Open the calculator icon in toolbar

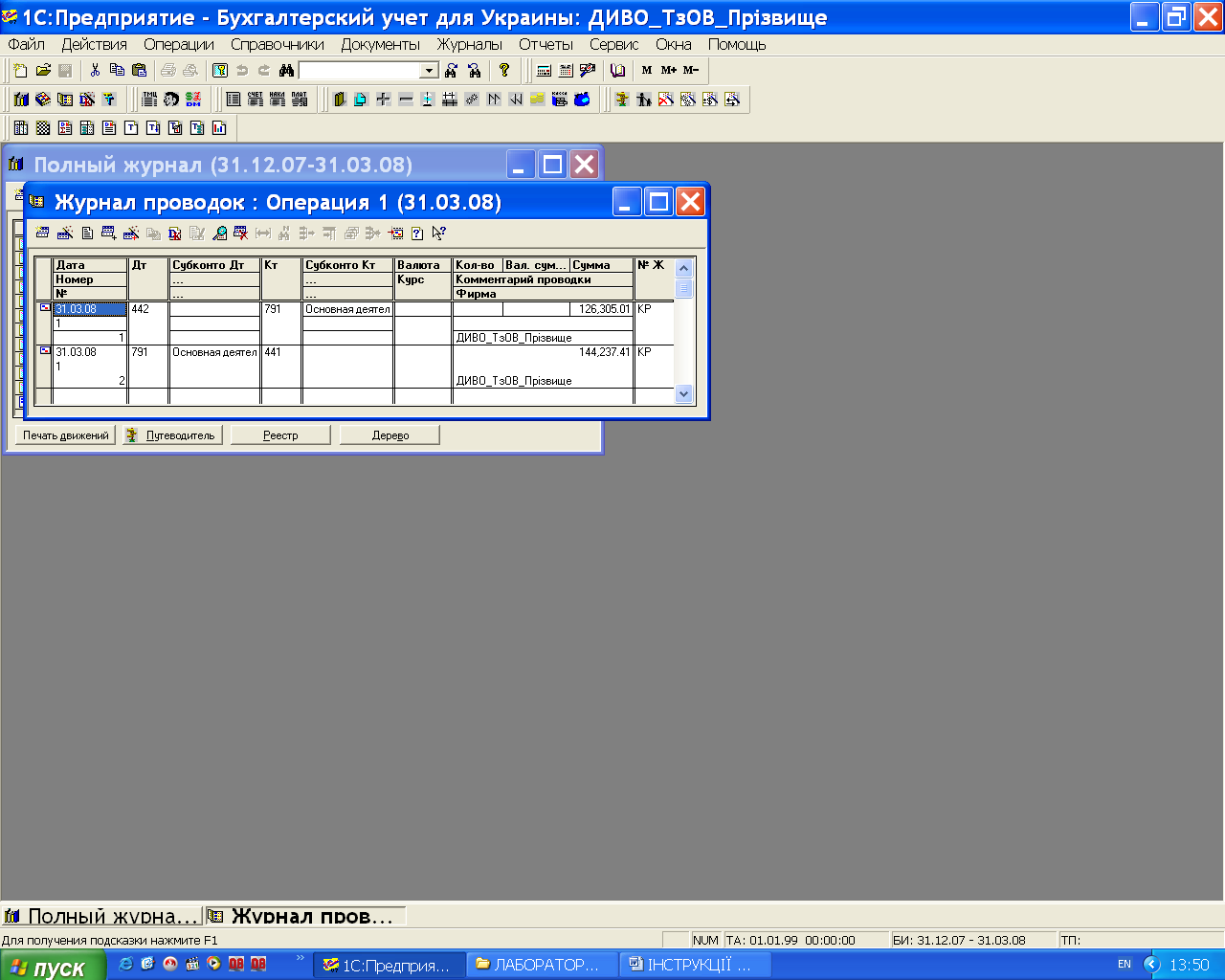(x=545, y=70)
